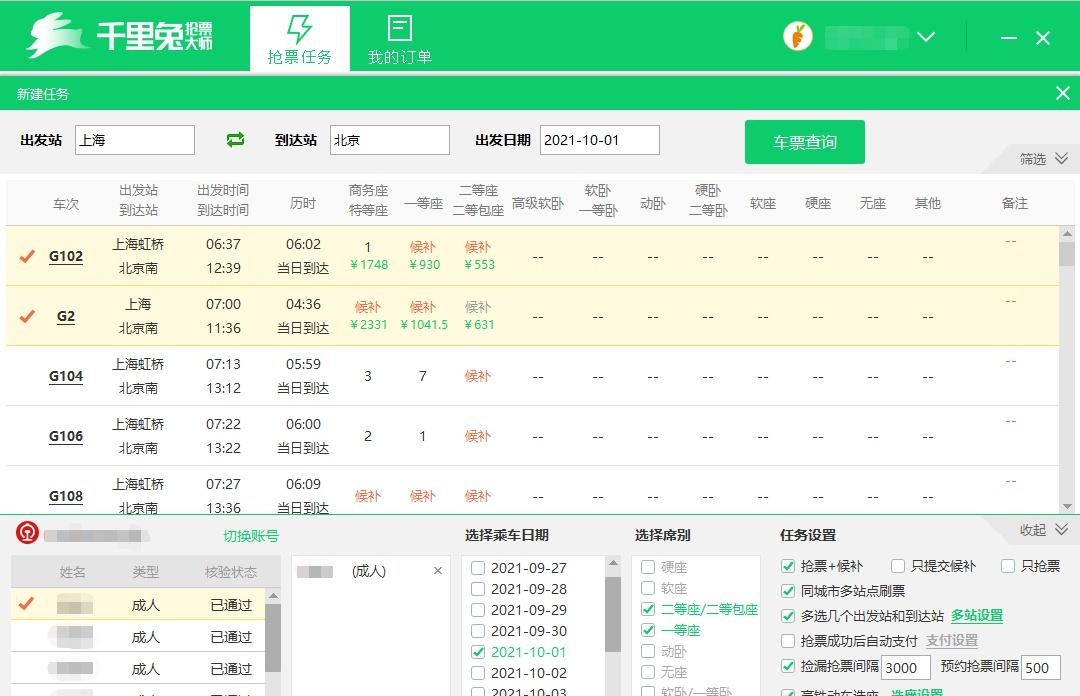Image resolution: width=1080 pixels, height=696 pixels.
Task: Click G102 商务座 ¥1748 cell
Action: [x=368, y=256]
